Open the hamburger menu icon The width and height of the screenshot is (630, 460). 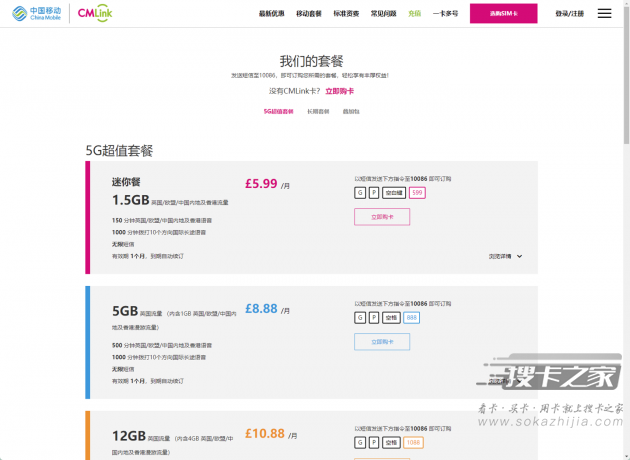click(x=604, y=13)
